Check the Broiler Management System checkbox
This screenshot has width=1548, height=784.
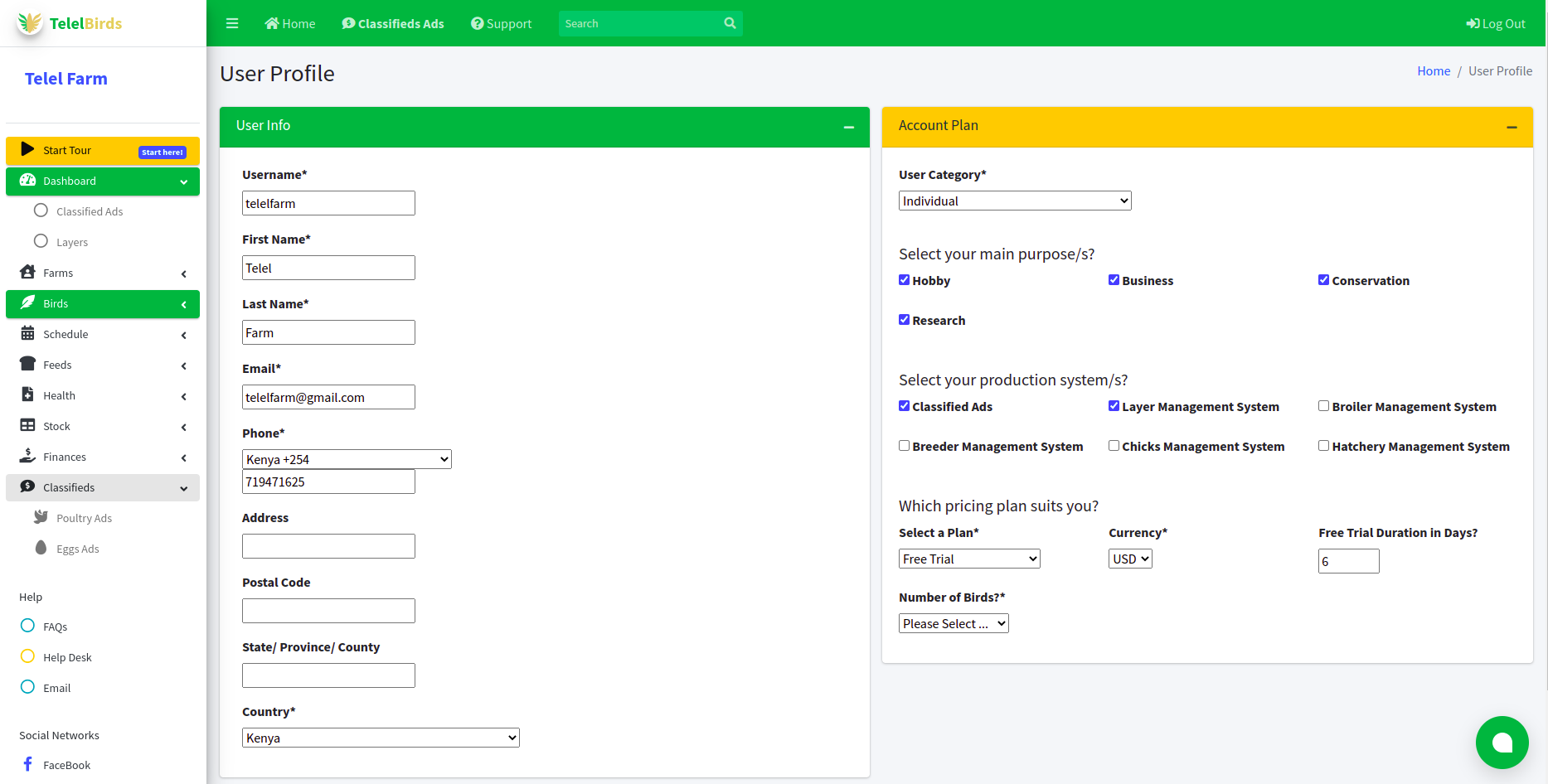(x=1323, y=406)
